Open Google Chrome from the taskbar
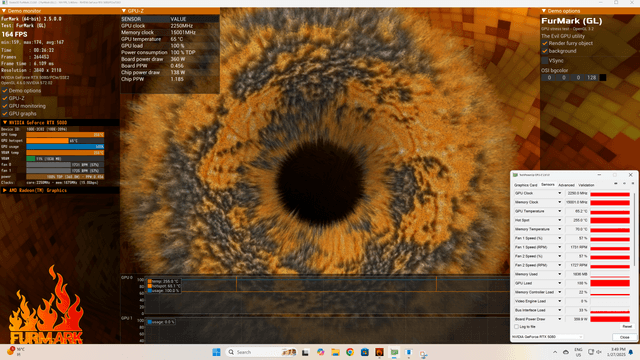640x360 pixels. pyautogui.click(x=350, y=352)
